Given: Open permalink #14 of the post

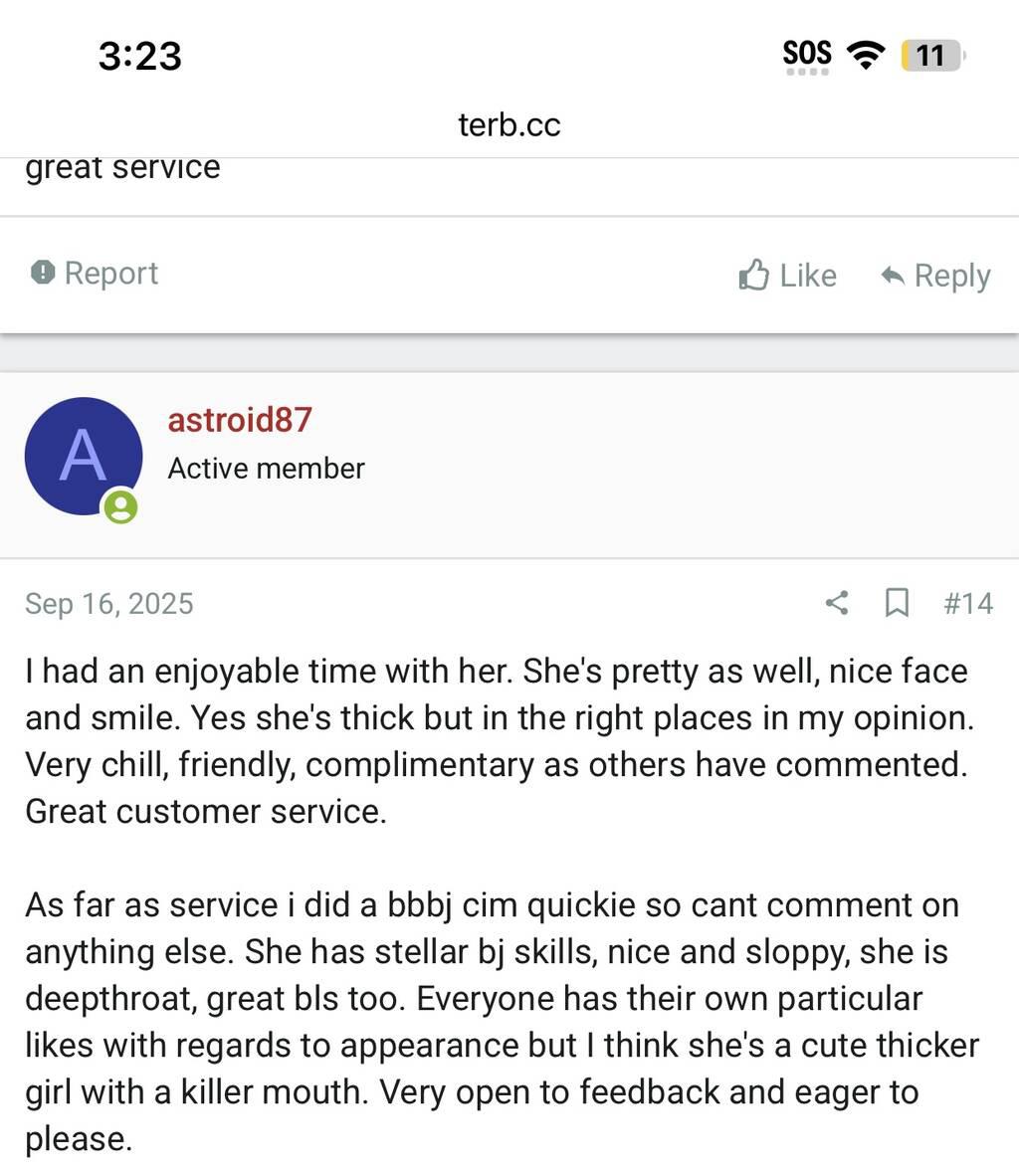Looking at the screenshot, I should pyautogui.click(x=967, y=603).
